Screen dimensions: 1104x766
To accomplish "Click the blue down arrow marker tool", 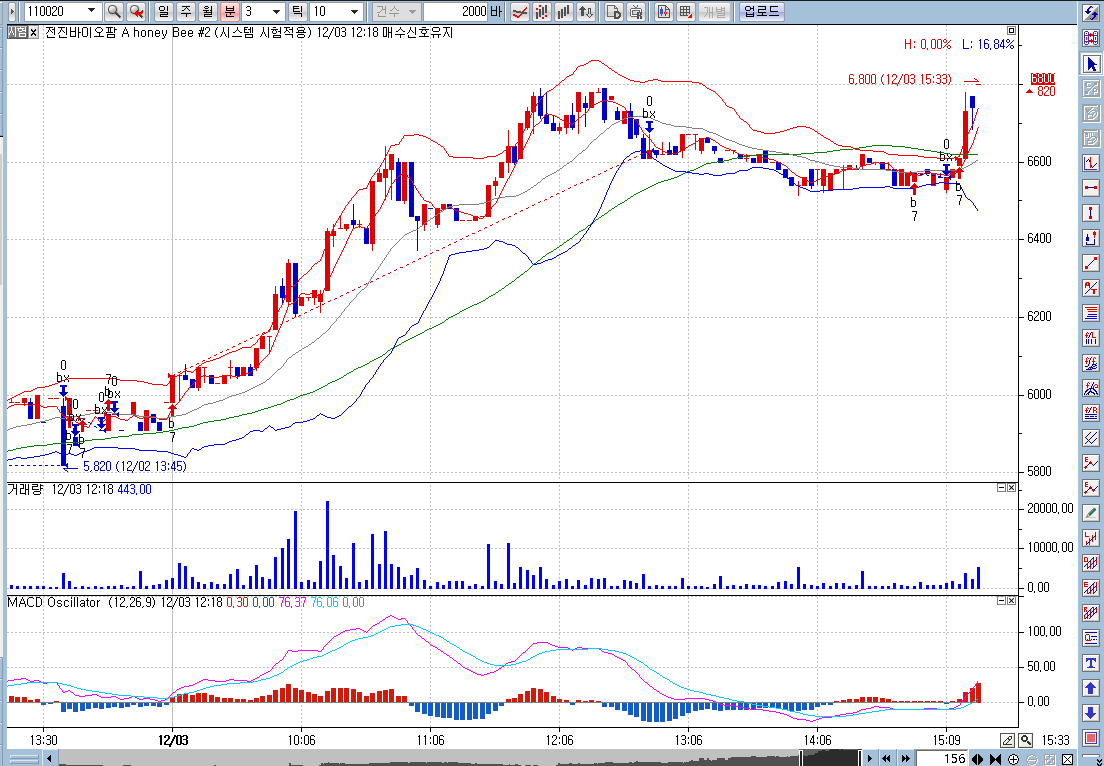I will coord(1091,713).
